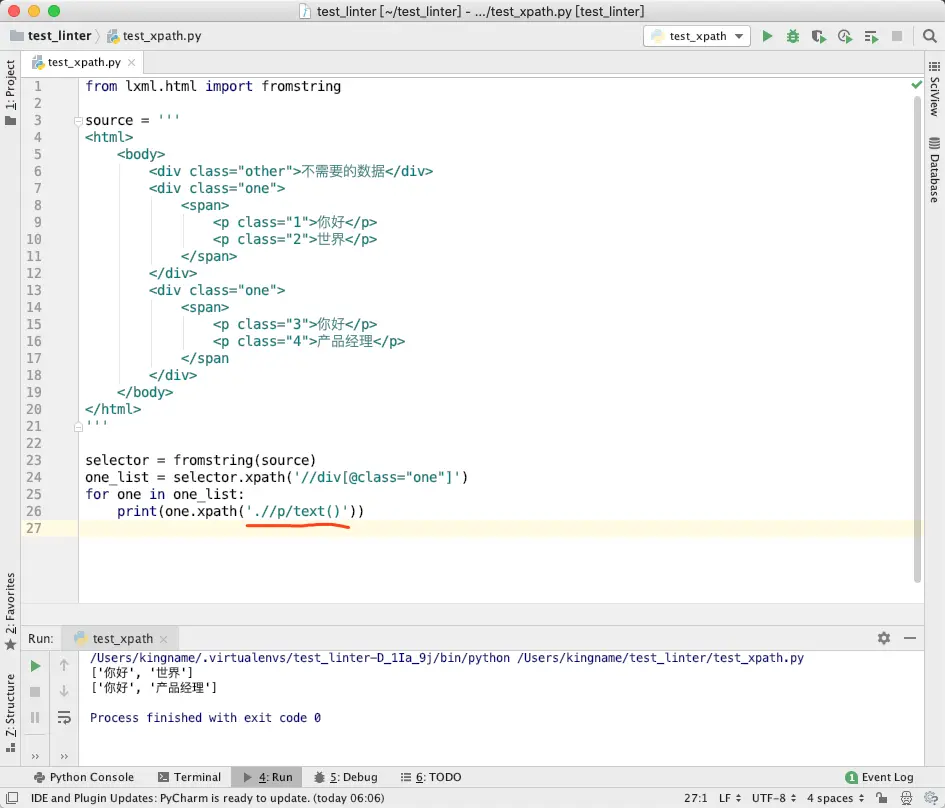Run with coverage icon in toolbar
945x808 pixels.
click(x=818, y=36)
